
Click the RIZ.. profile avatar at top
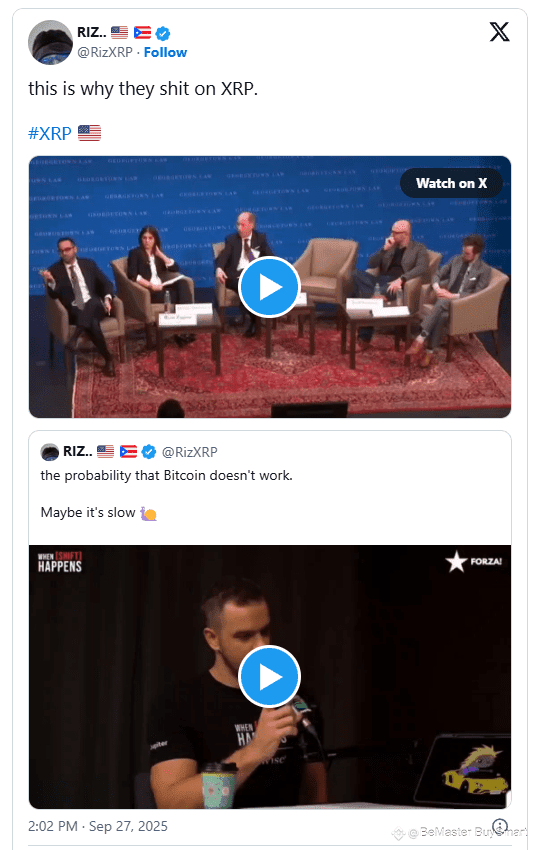pos(50,42)
